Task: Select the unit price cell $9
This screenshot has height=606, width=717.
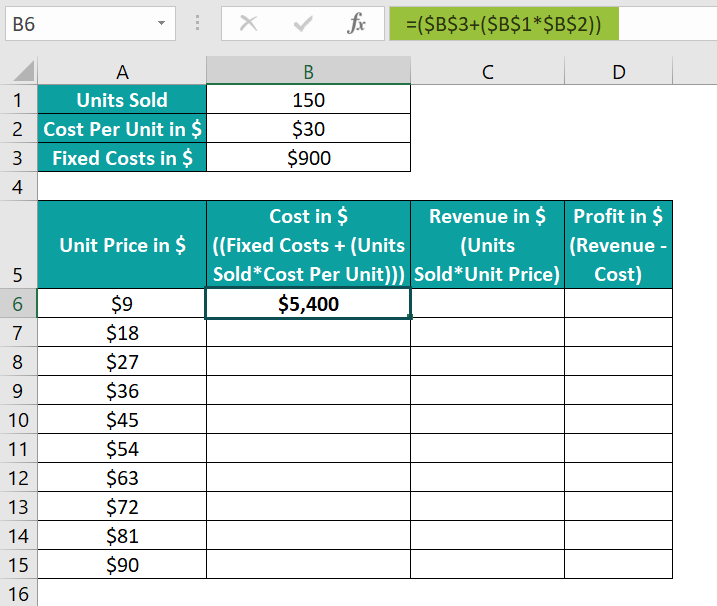Action: [122, 304]
